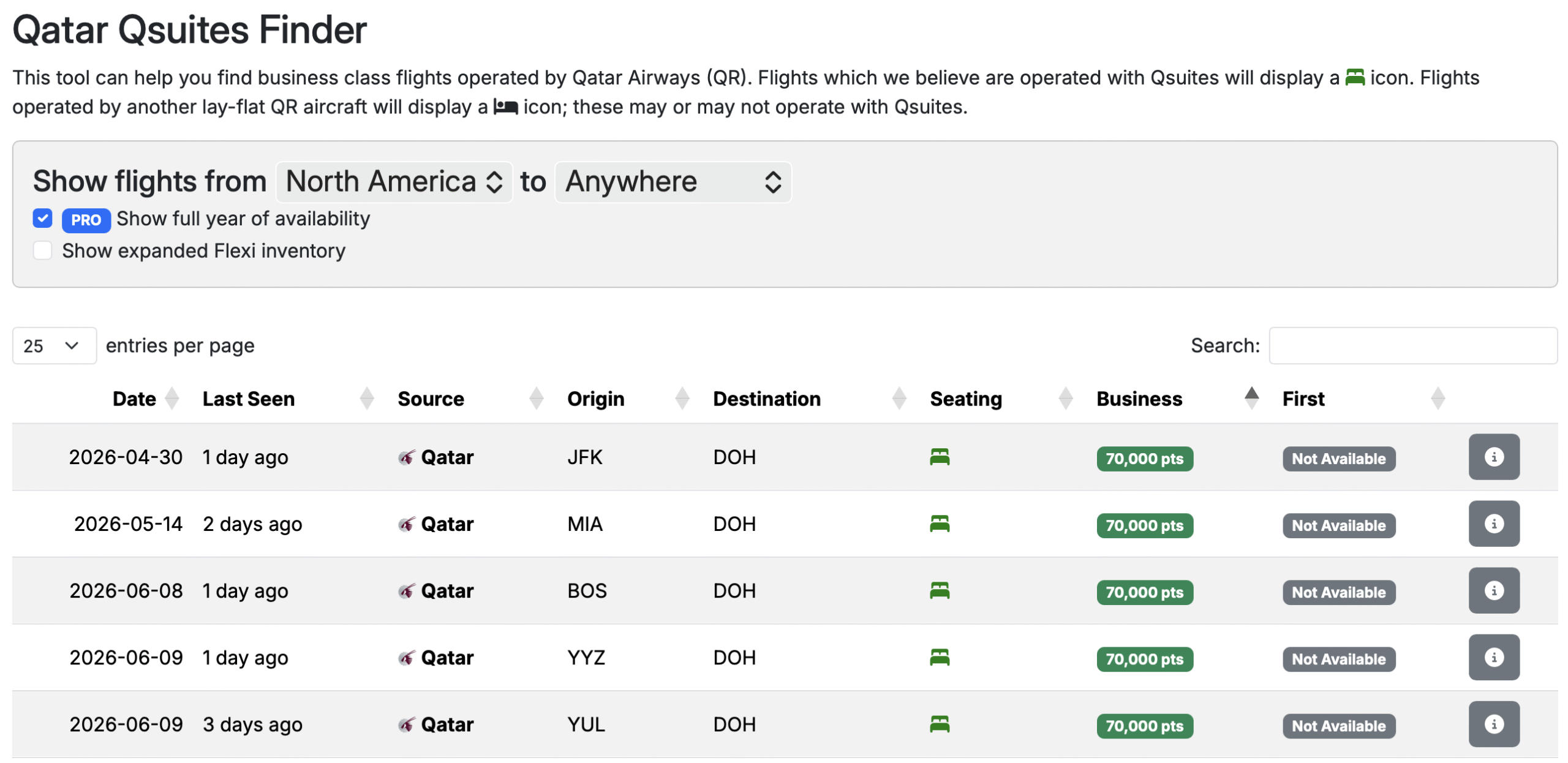Open info button for YUL flight
This screenshot has height=763, width=1568.
[x=1493, y=724]
